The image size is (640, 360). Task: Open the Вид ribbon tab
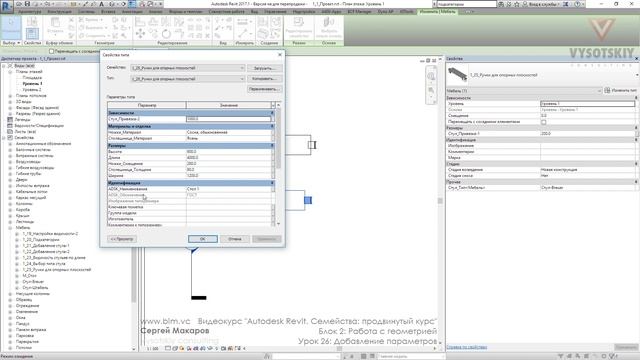pos(254,12)
